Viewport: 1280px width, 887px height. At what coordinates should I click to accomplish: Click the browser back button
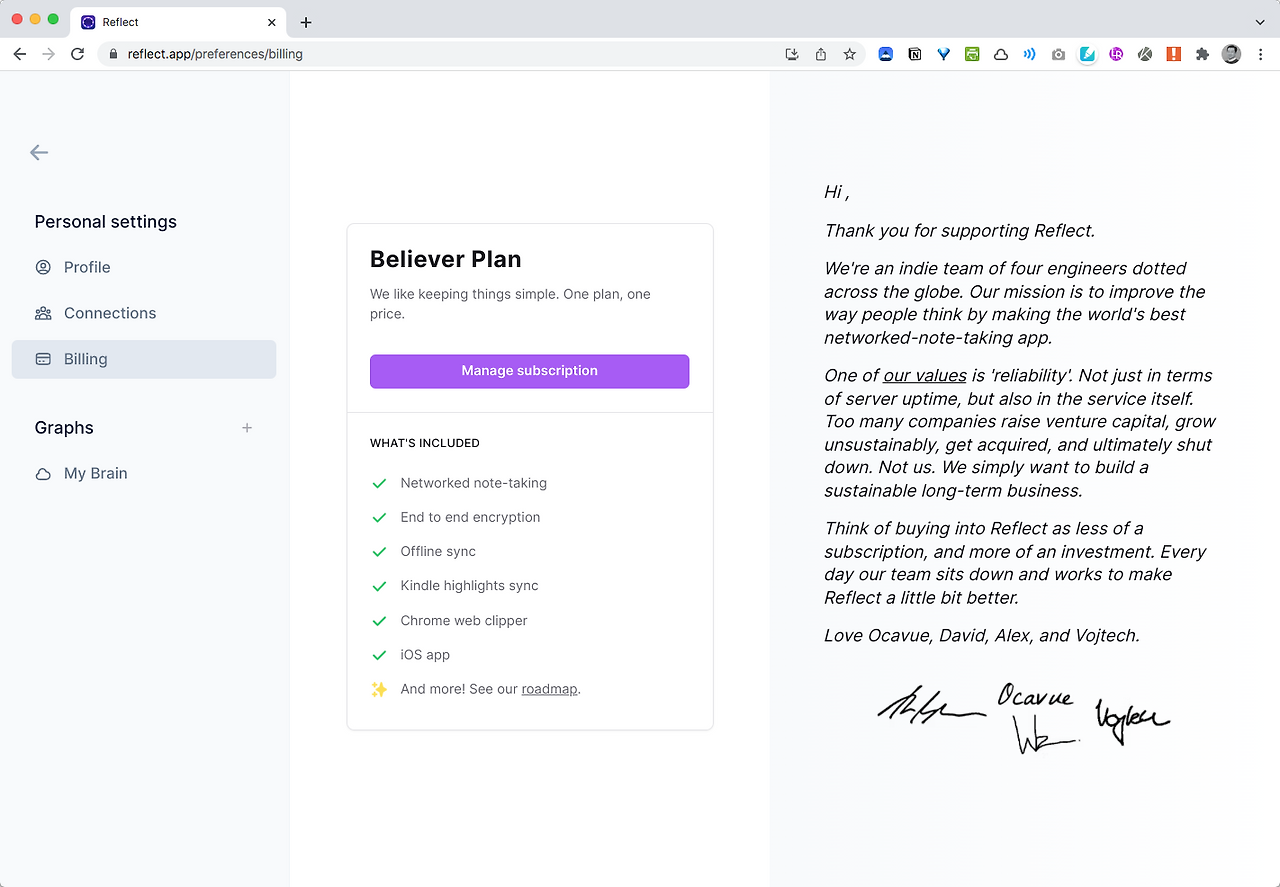coord(20,54)
